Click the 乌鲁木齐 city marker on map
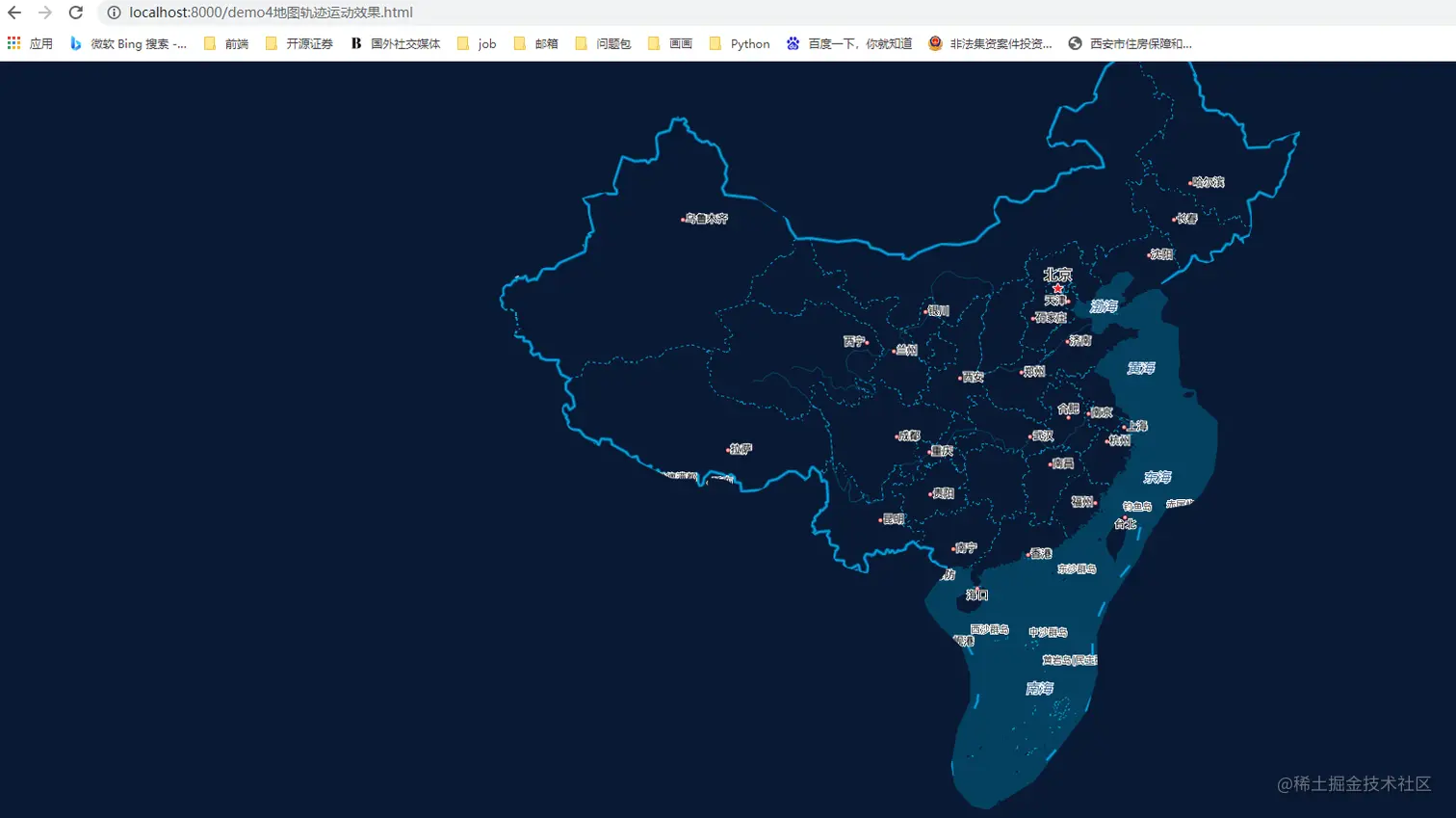Image resolution: width=1456 pixels, height=818 pixels. click(684, 220)
